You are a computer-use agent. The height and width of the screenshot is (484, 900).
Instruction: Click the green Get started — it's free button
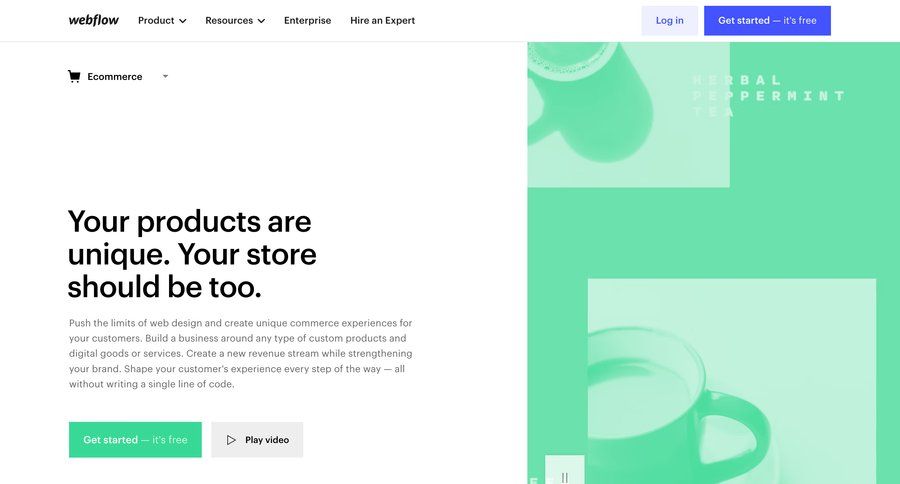[135, 440]
